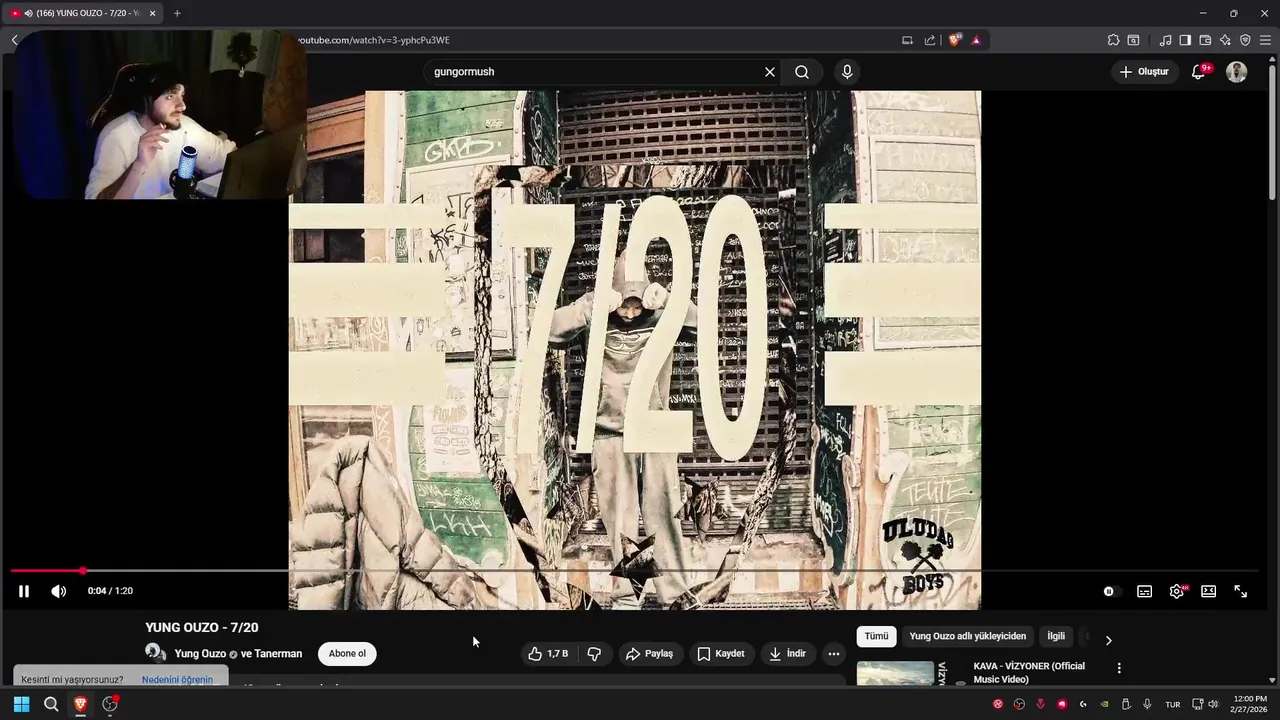Image resolution: width=1280 pixels, height=720 pixels.
Task: Toggle the browser sidebar panel
Action: 1185,40
